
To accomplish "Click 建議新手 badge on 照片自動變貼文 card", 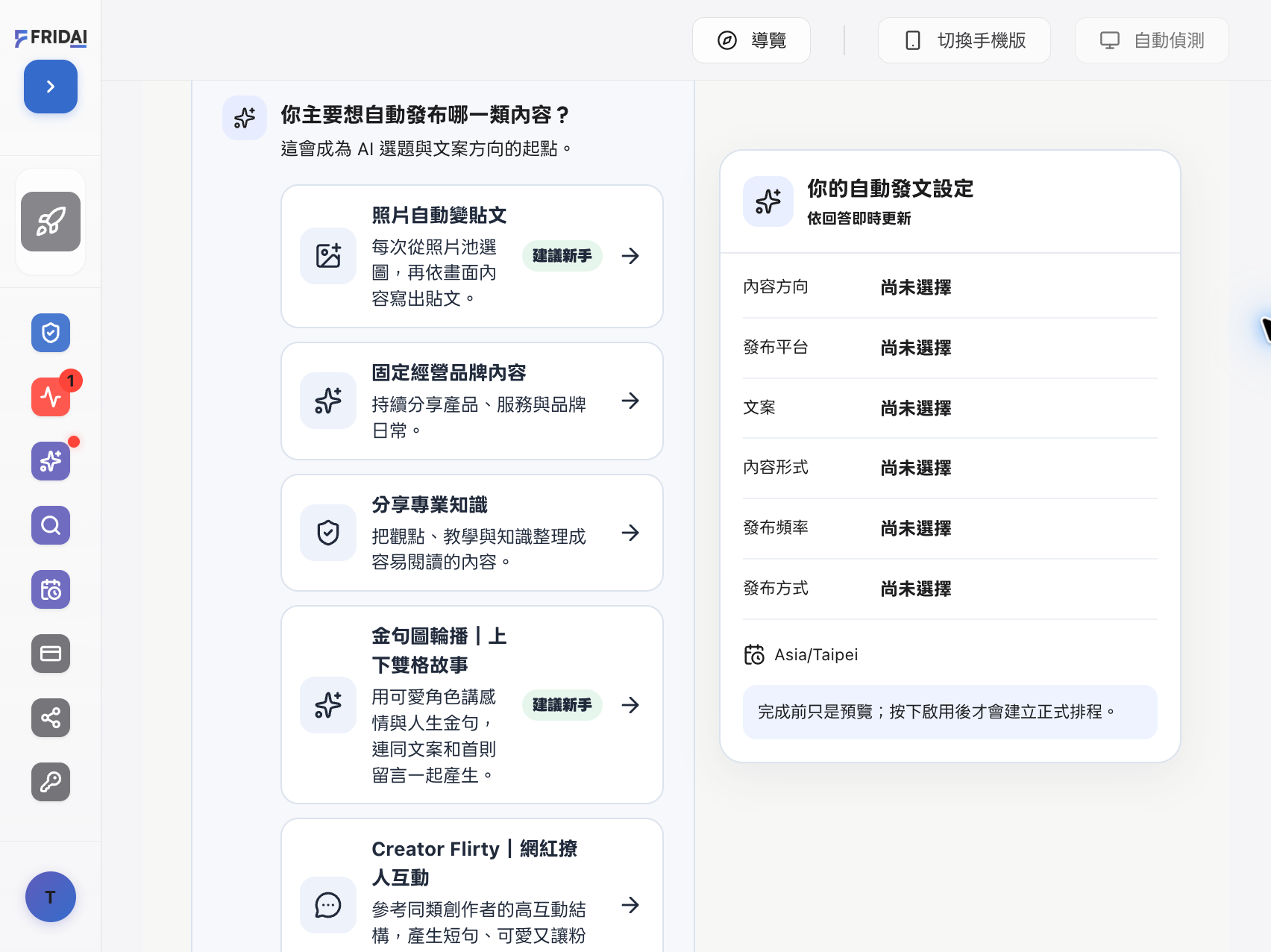I will point(562,256).
